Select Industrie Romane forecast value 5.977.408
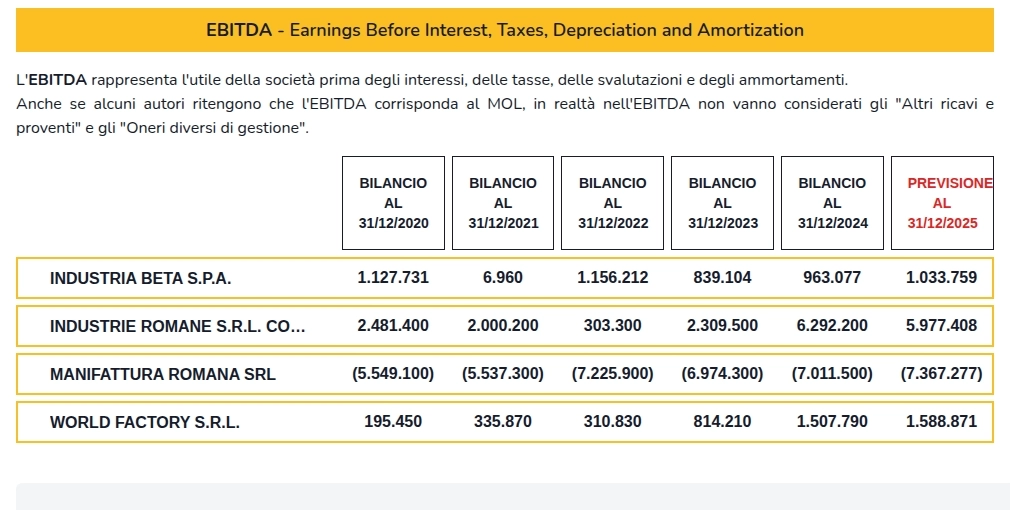Viewport: 1010px width, 510px height. coord(942,325)
